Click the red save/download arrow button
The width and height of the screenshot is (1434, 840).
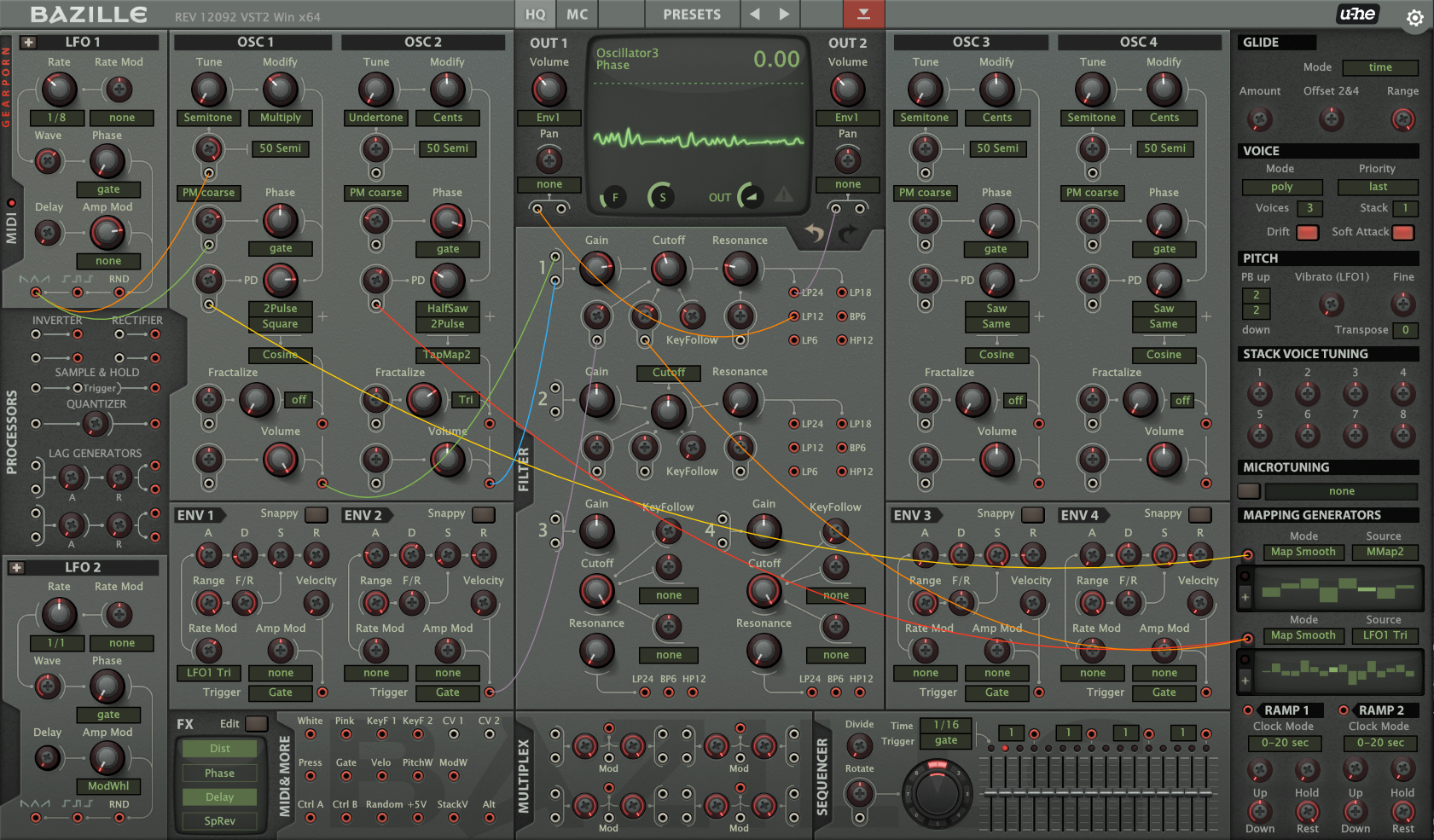pos(863,14)
